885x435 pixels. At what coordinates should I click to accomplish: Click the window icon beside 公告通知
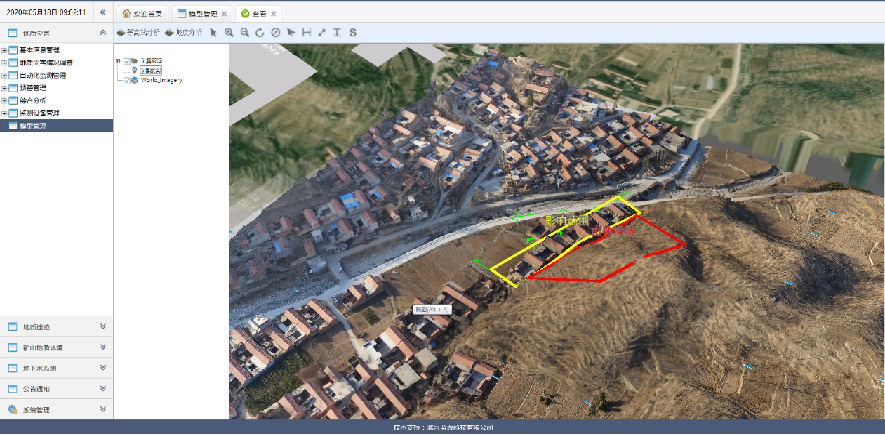[12, 389]
